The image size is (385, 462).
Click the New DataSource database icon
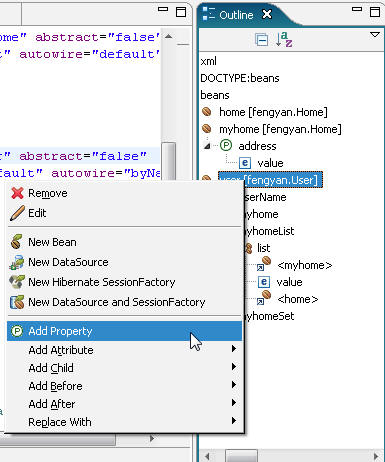[17, 262]
